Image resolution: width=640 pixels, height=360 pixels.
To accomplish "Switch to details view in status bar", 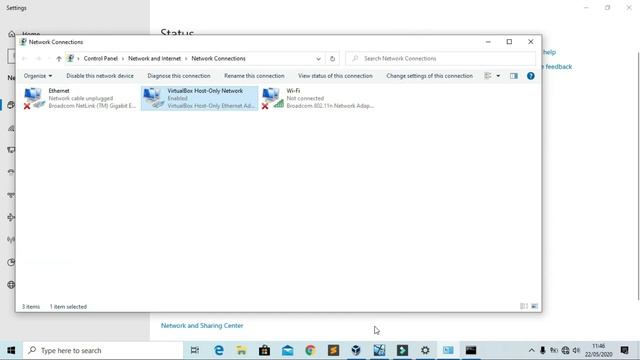I will click(x=524, y=306).
